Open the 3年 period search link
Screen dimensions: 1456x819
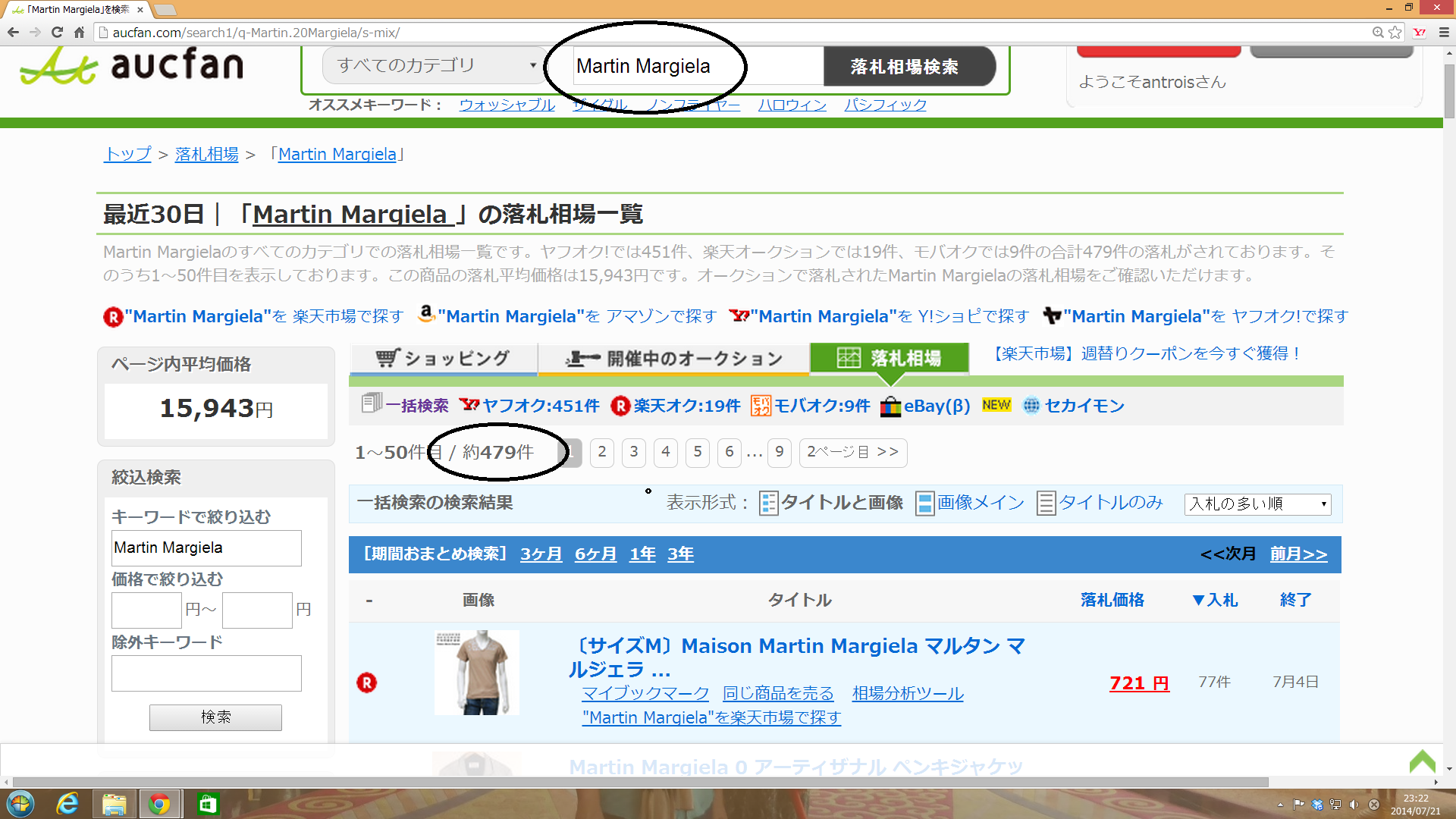click(681, 554)
